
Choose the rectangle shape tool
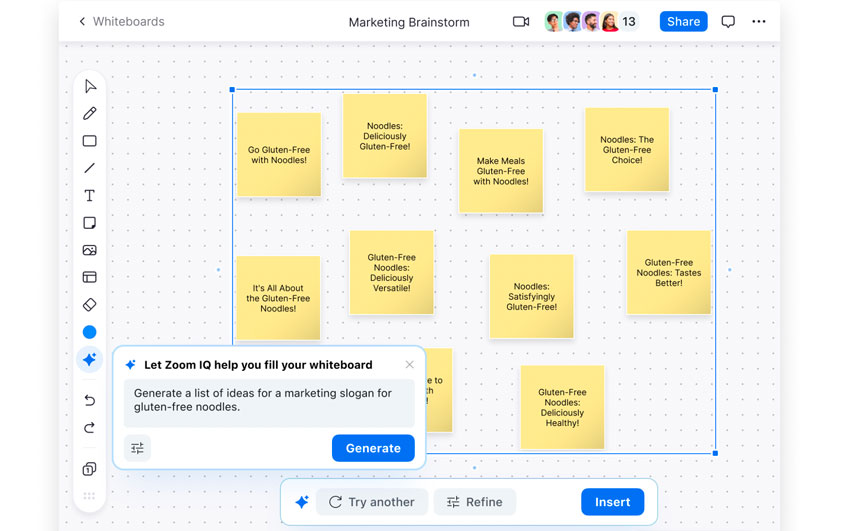pyautogui.click(x=90, y=141)
